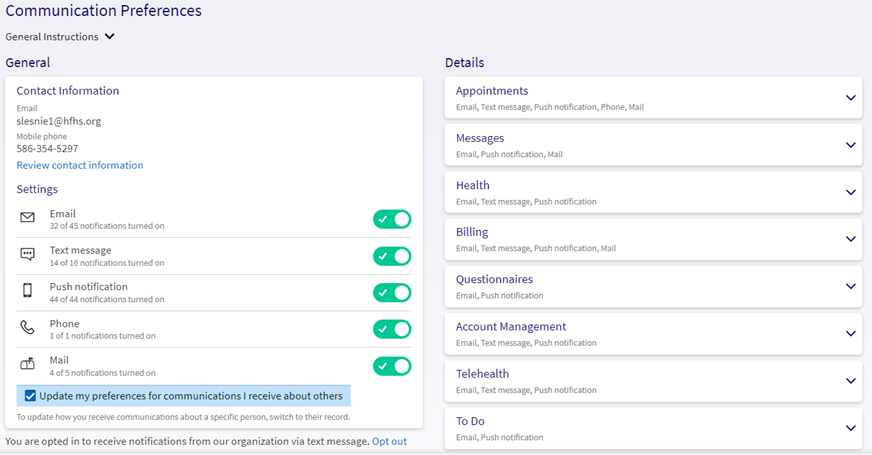
Task: Open Review contact information link
Action: click(80, 165)
